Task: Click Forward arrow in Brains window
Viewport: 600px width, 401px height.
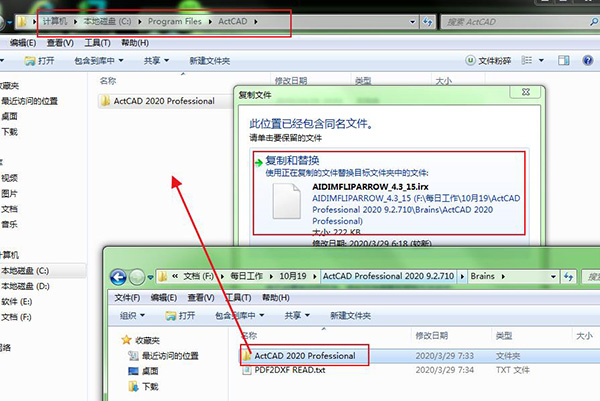Action: pyautogui.click(x=137, y=277)
